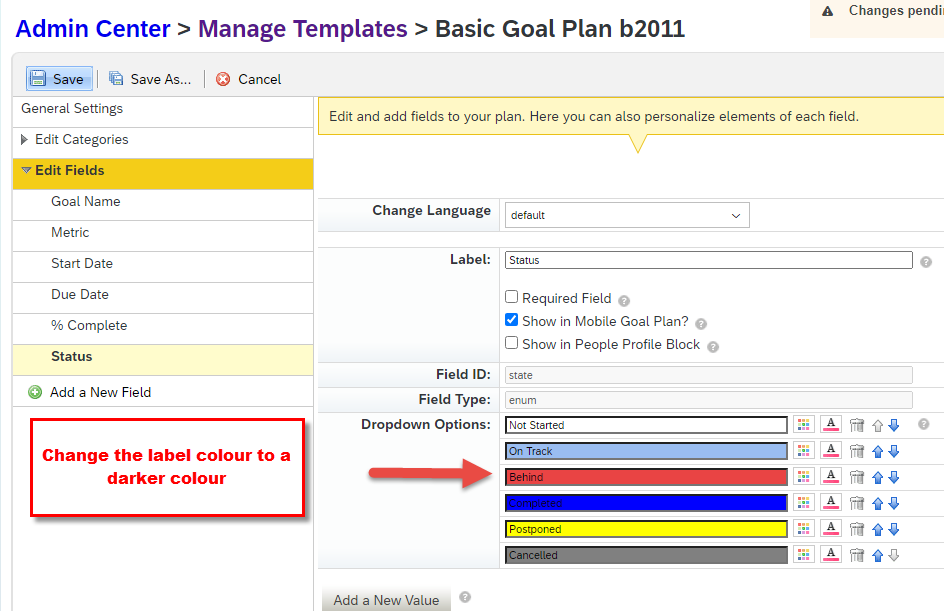Move On Track option up

[878, 451]
